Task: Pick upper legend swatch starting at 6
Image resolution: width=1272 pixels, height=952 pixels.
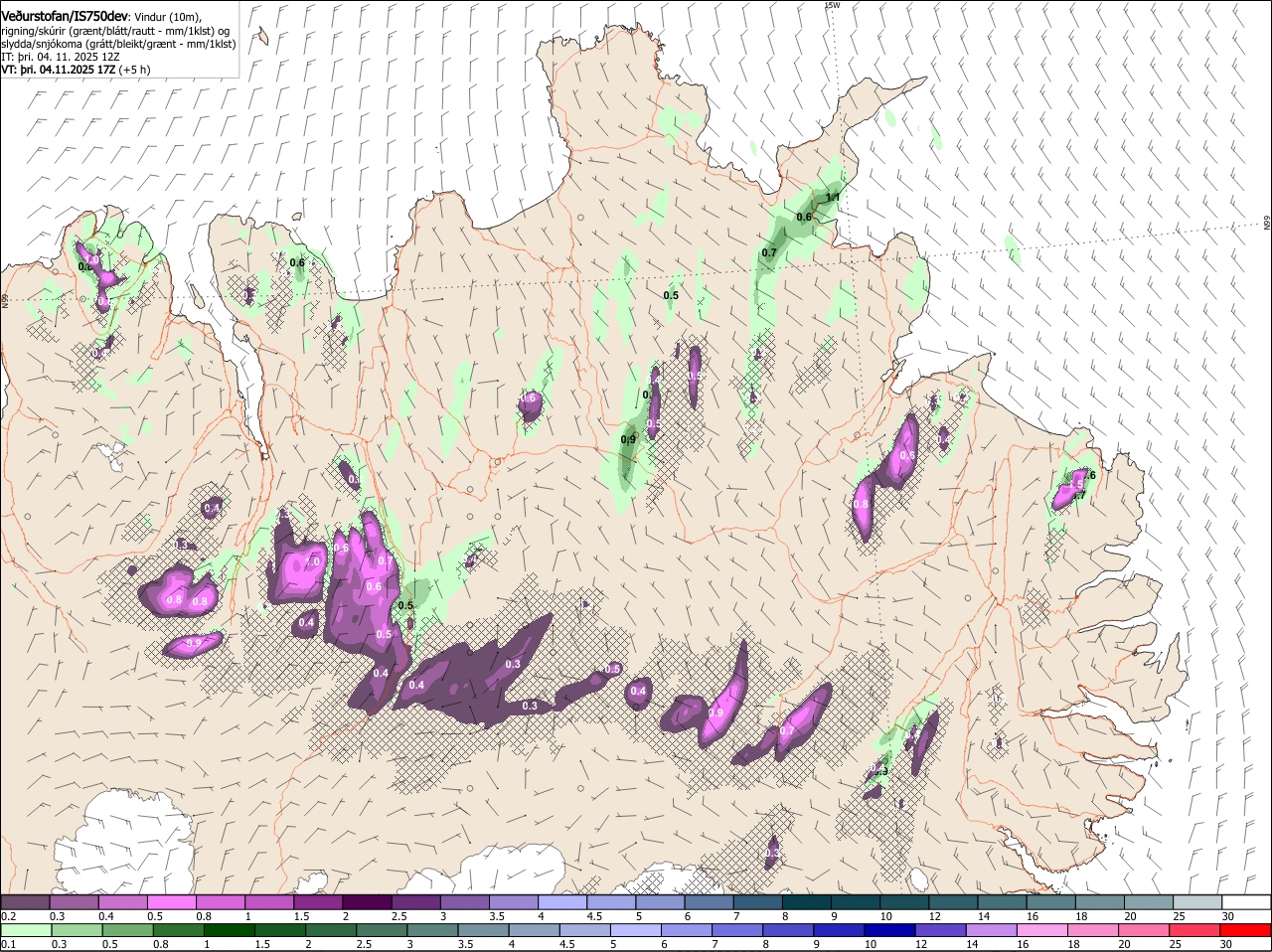Action: pyautogui.click(x=710, y=902)
